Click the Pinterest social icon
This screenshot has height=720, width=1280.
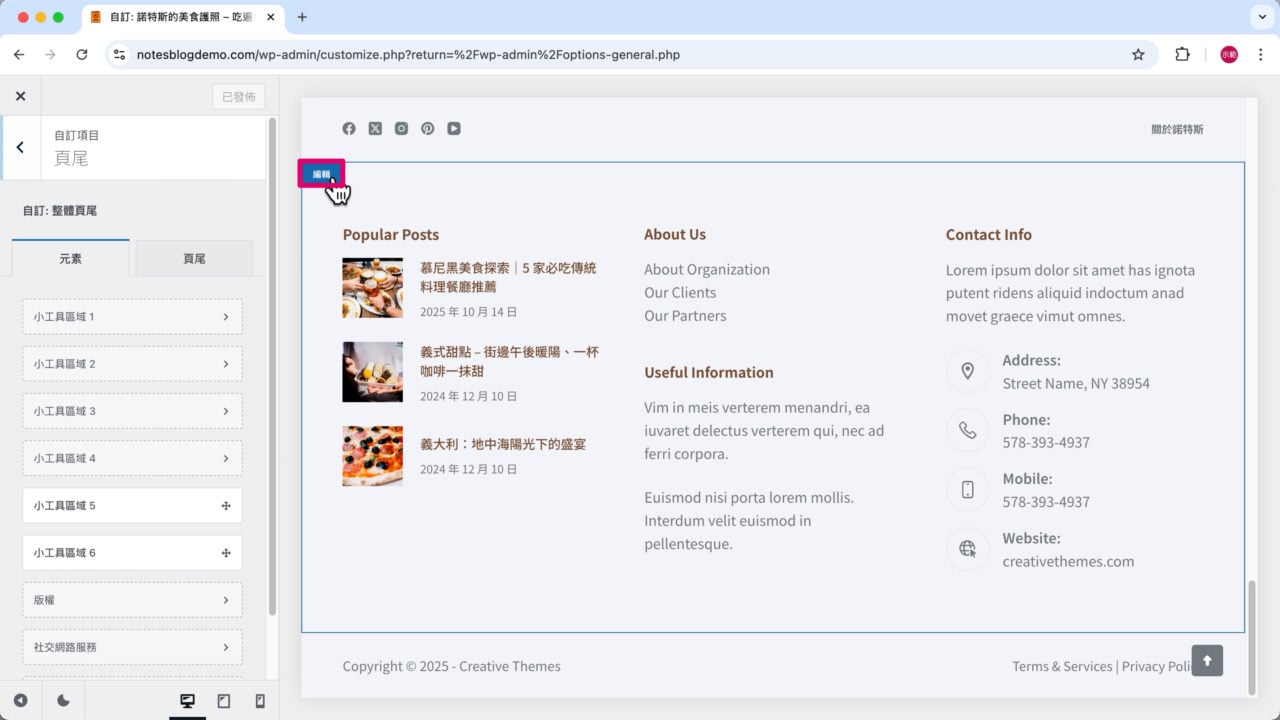[x=427, y=128]
